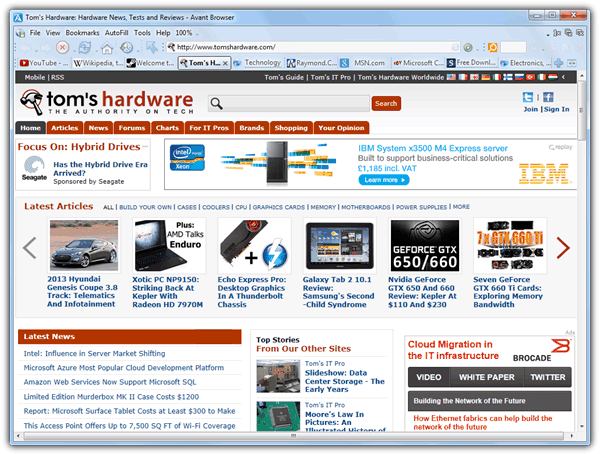Click the tom's hardware hammer logo
This screenshot has height=454, width=600.
pos(32,102)
